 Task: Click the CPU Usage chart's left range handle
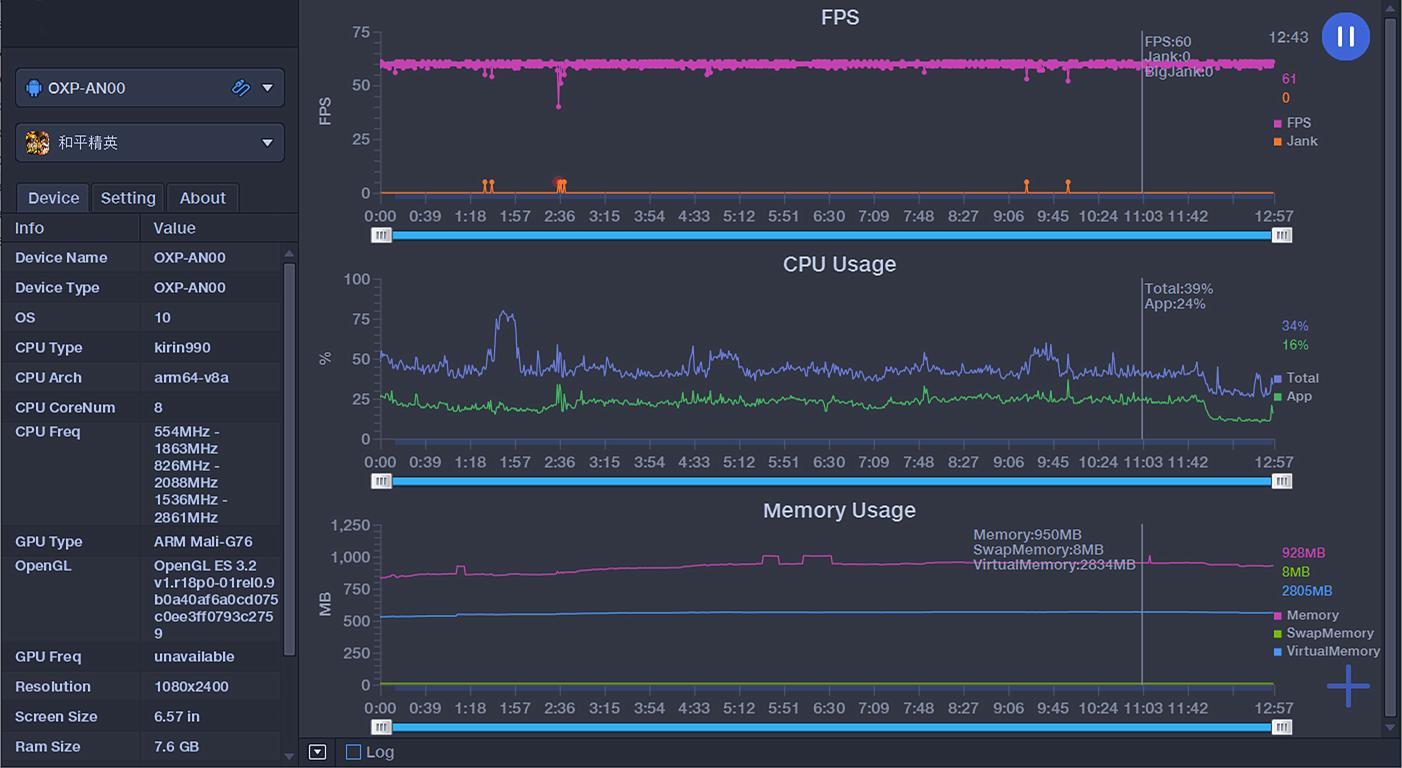click(x=382, y=481)
